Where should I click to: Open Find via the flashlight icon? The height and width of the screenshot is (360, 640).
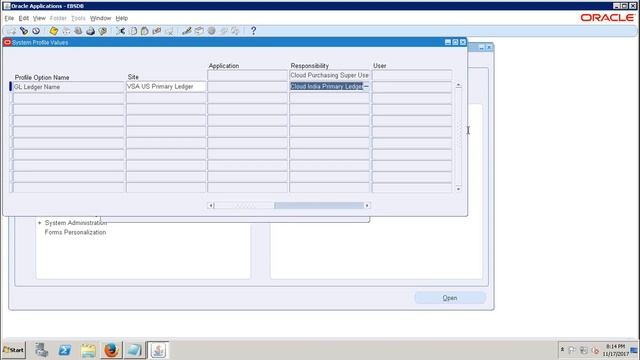[x=24, y=31]
